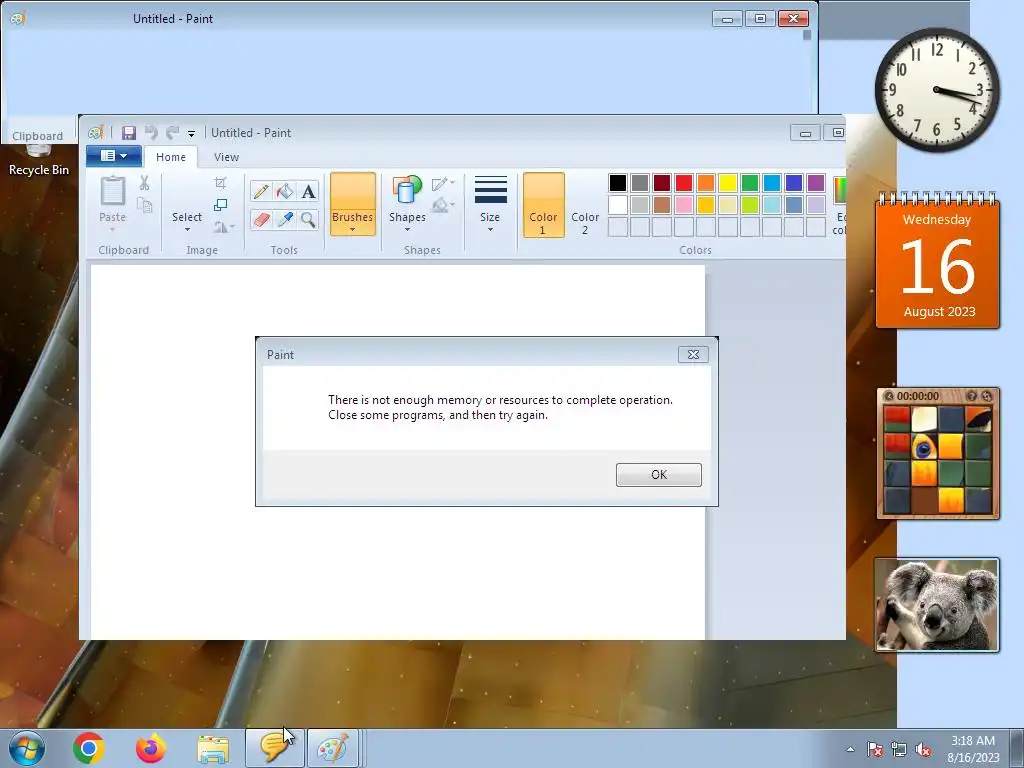The image size is (1024, 768).
Task: Click the Save icon in quick access toolbar
Action: coord(129,133)
